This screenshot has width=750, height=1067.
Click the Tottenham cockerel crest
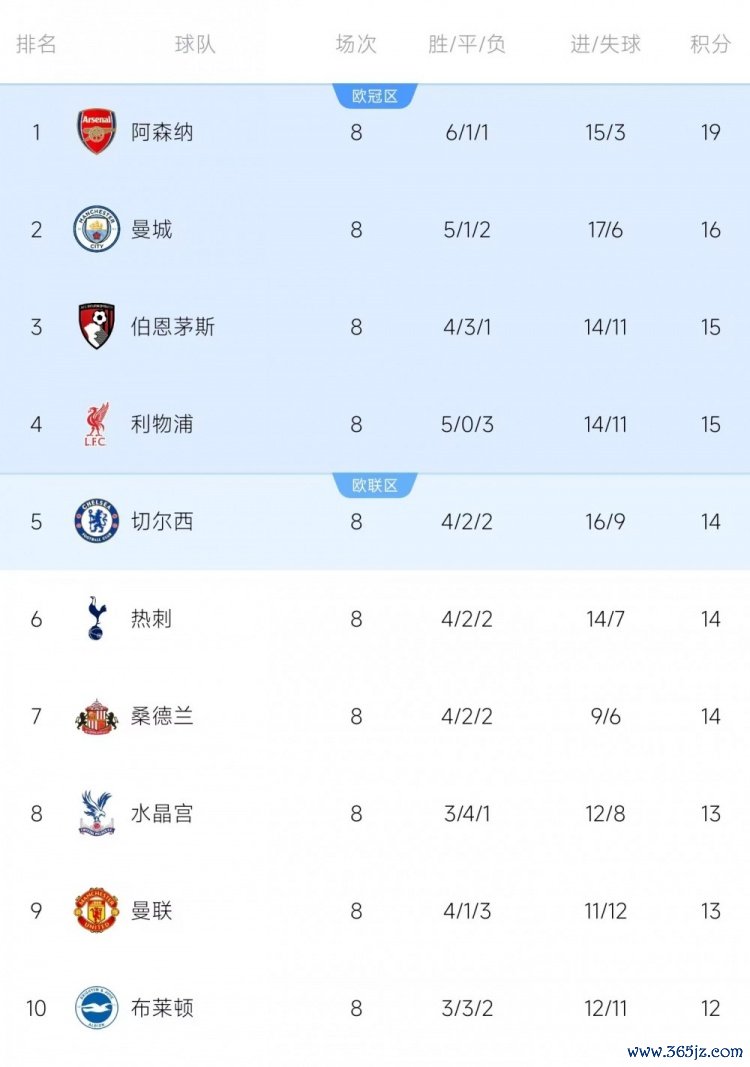pyautogui.click(x=97, y=618)
